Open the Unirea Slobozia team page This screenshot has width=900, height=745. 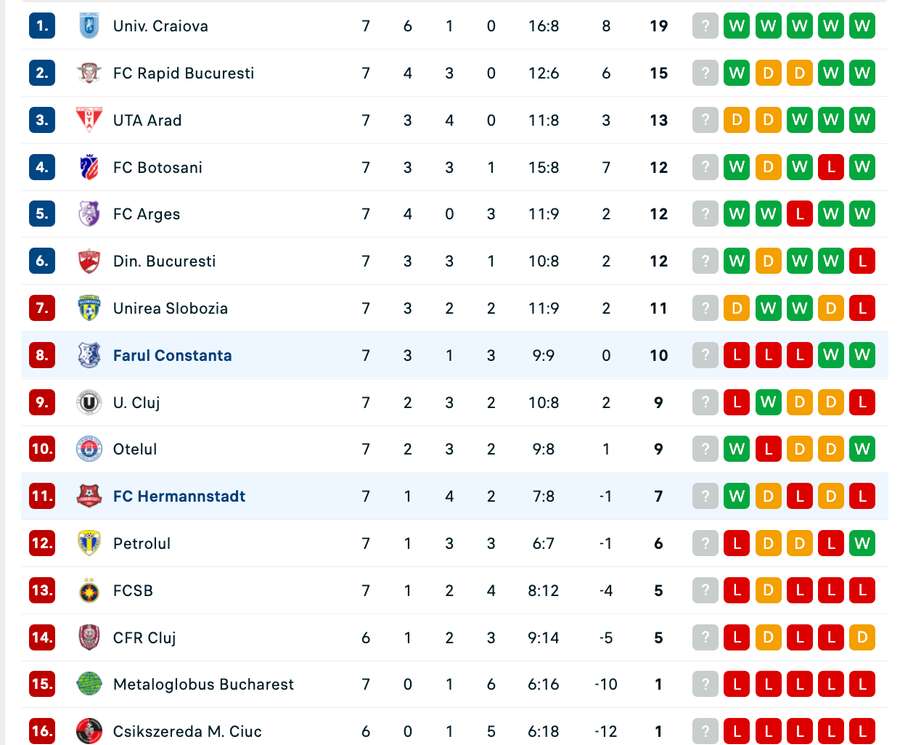point(170,308)
